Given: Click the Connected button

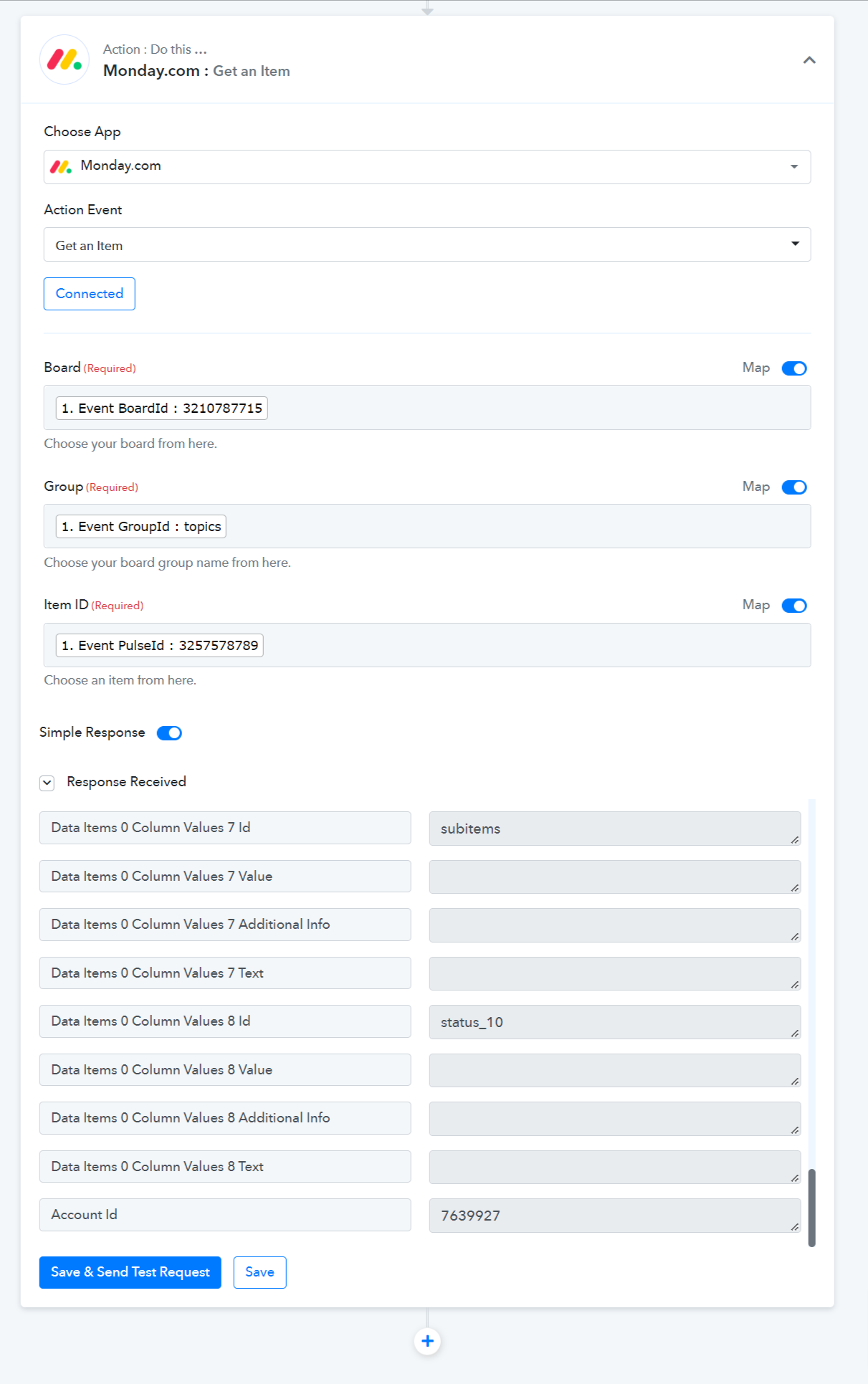Looking at the screenshot, I should coord(90,294).
